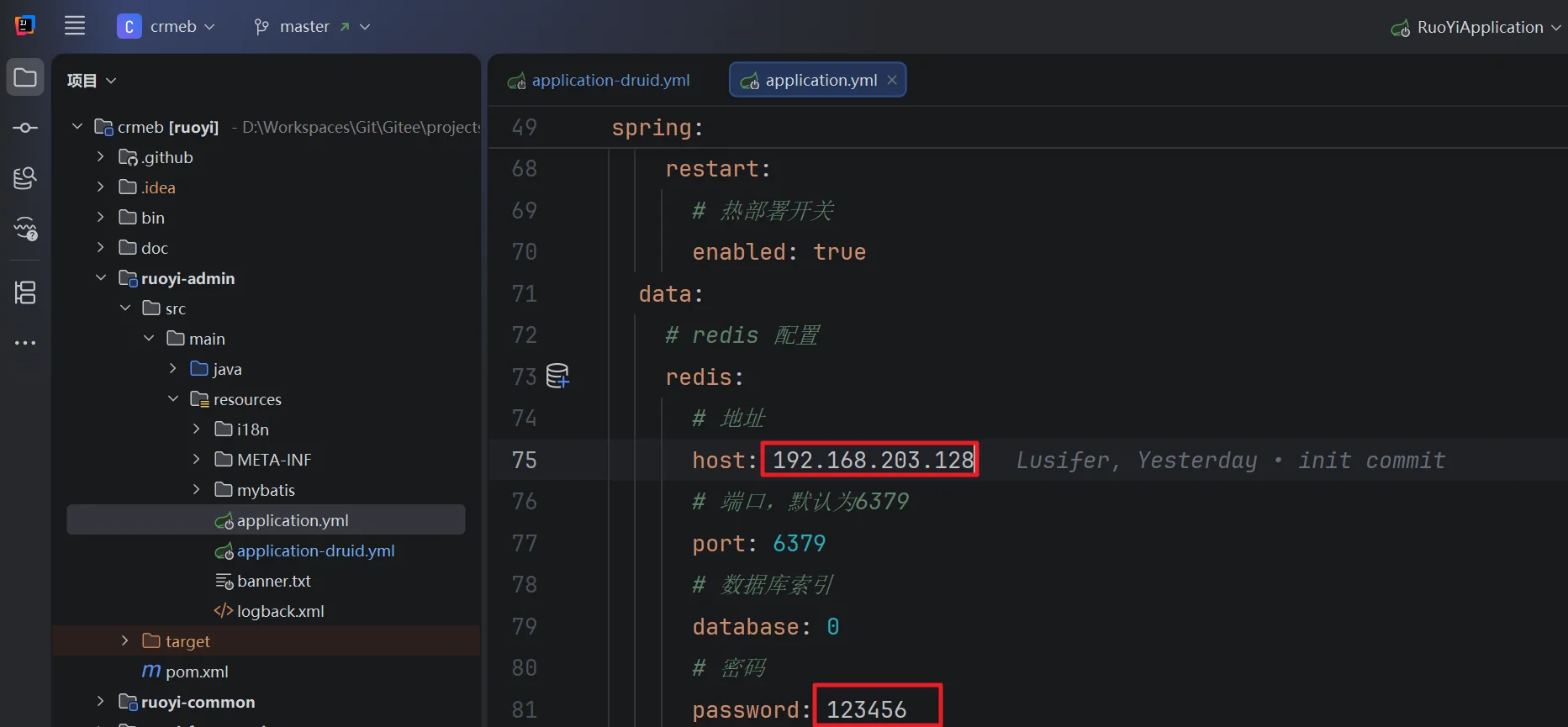This screenshot has height=727, width=1568.
Task: Click the port value 6379
Action: pos(799,544)
